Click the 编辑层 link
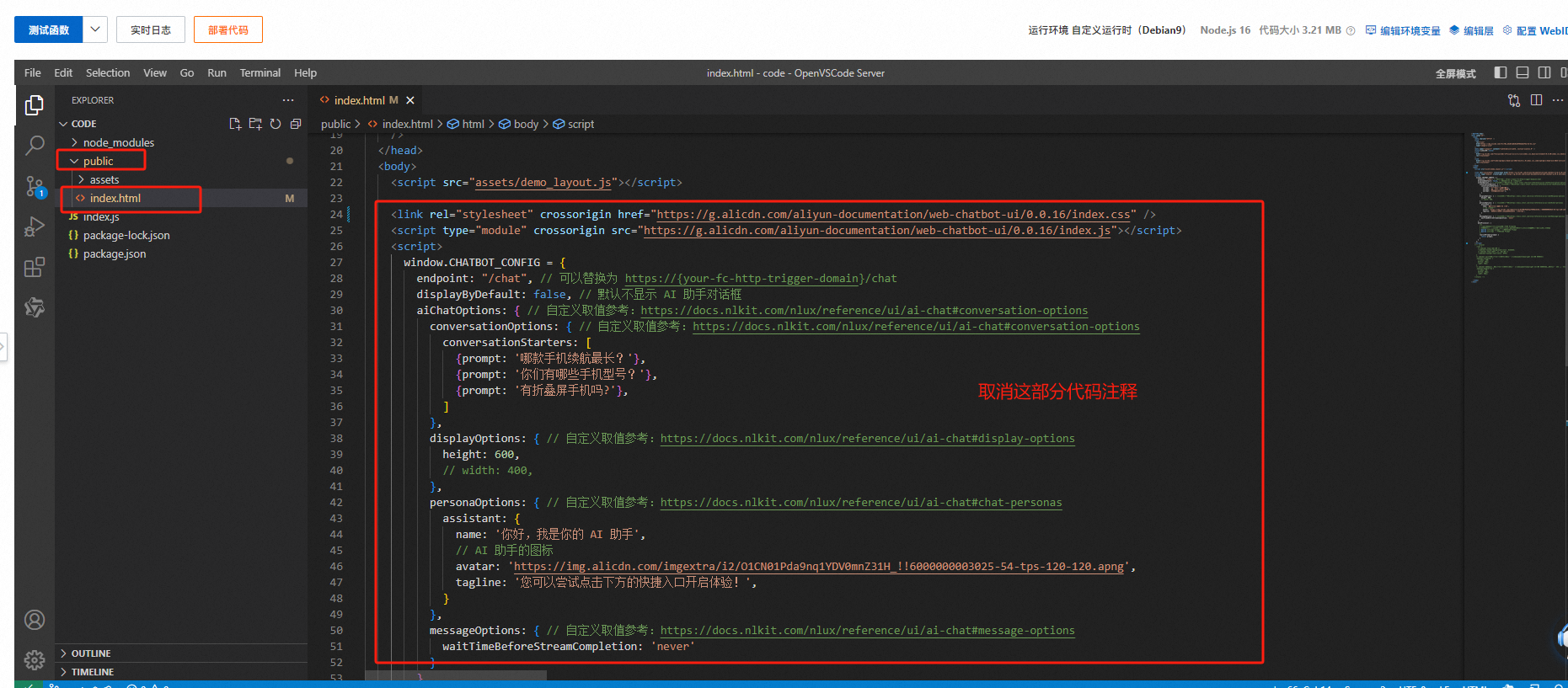 coord(1472,30)
